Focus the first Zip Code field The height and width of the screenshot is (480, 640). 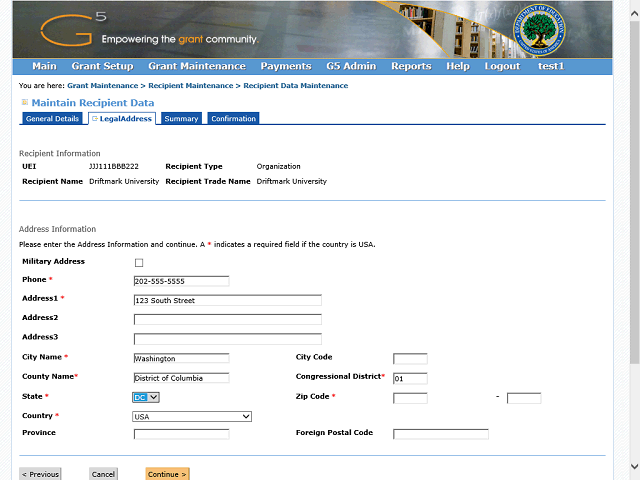(x=410, y=398)
